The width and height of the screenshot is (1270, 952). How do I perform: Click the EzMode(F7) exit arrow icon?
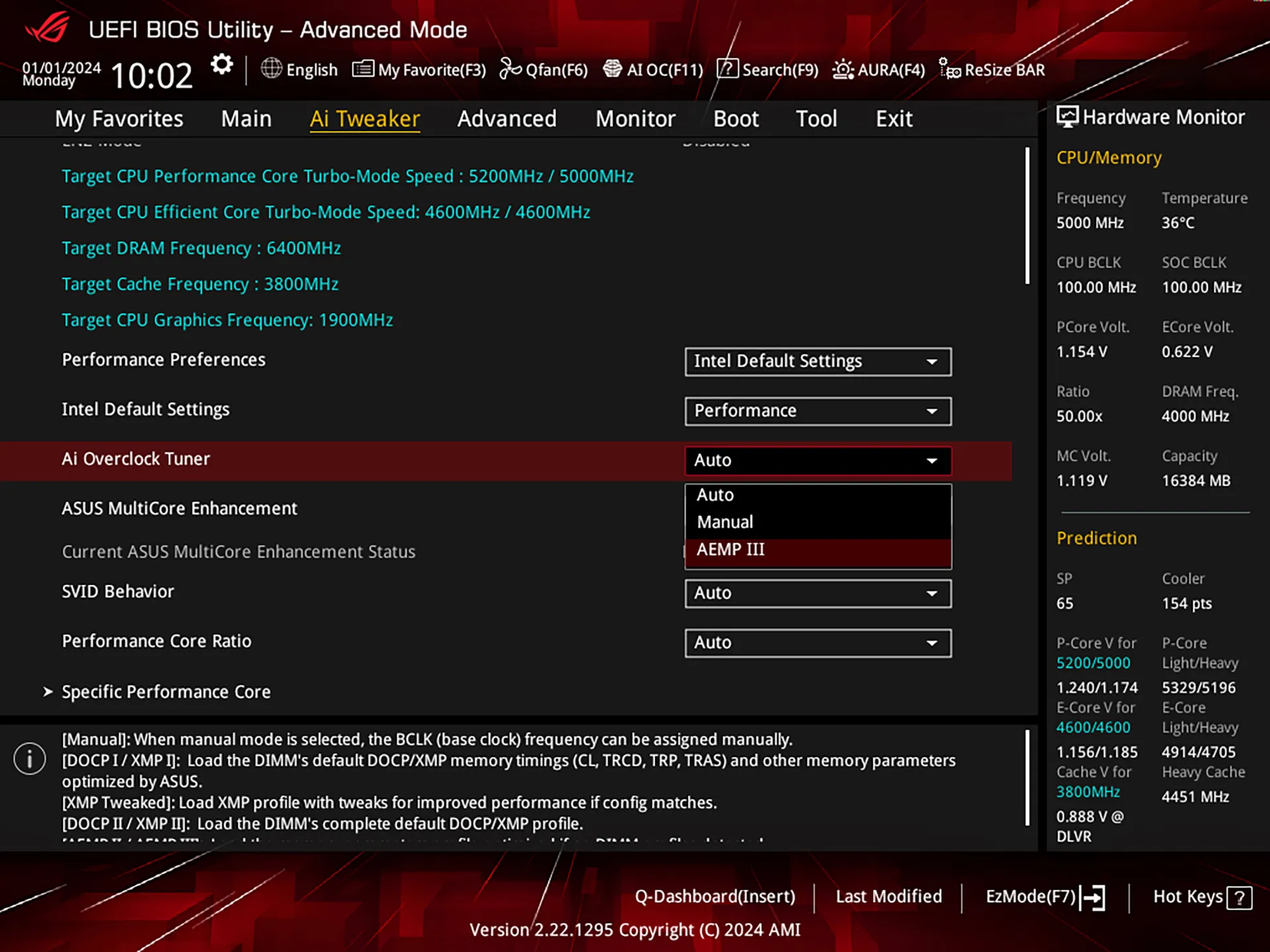(x=1093, y=898)
